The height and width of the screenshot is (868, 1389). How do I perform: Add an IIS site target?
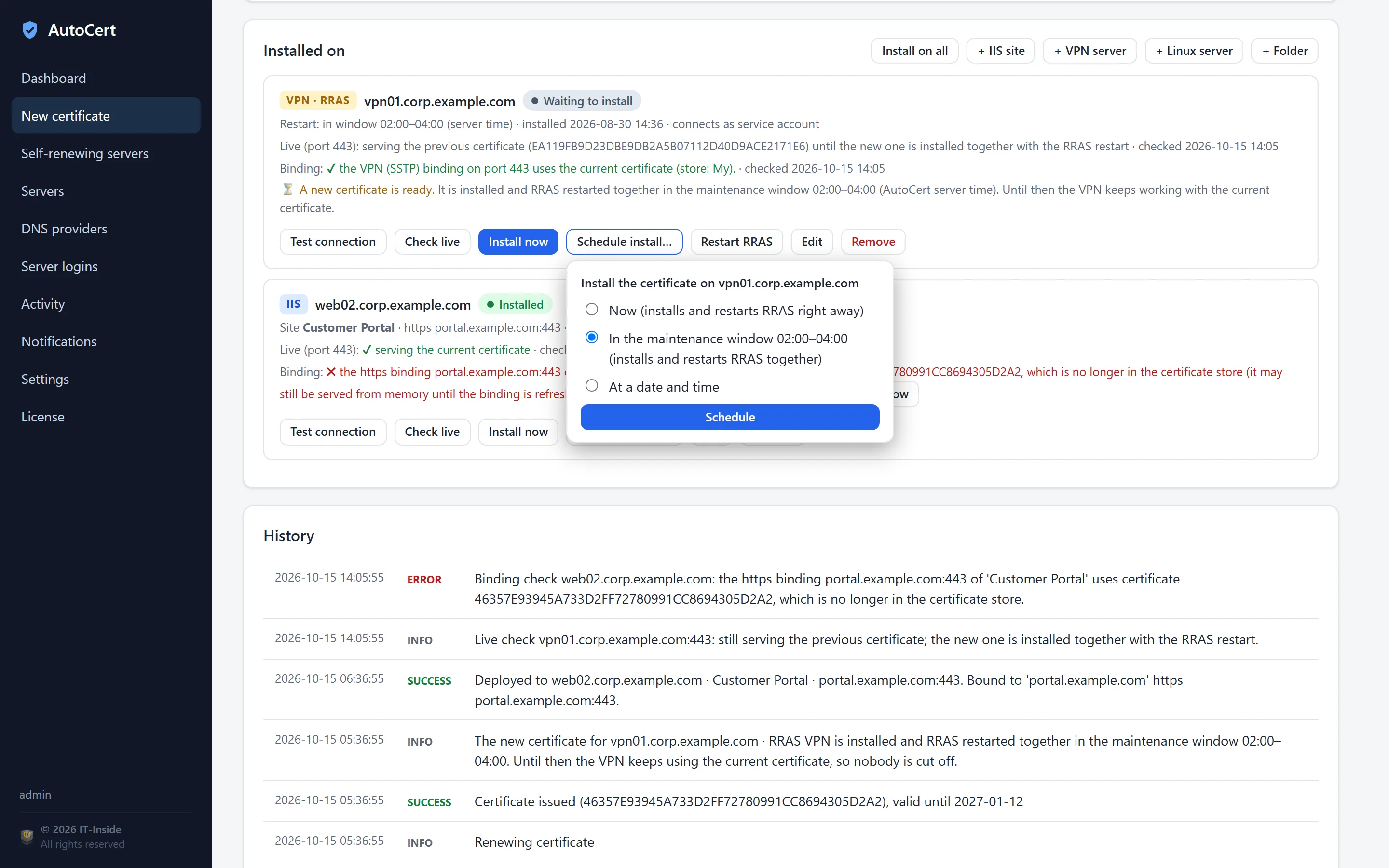(1000, 51)
